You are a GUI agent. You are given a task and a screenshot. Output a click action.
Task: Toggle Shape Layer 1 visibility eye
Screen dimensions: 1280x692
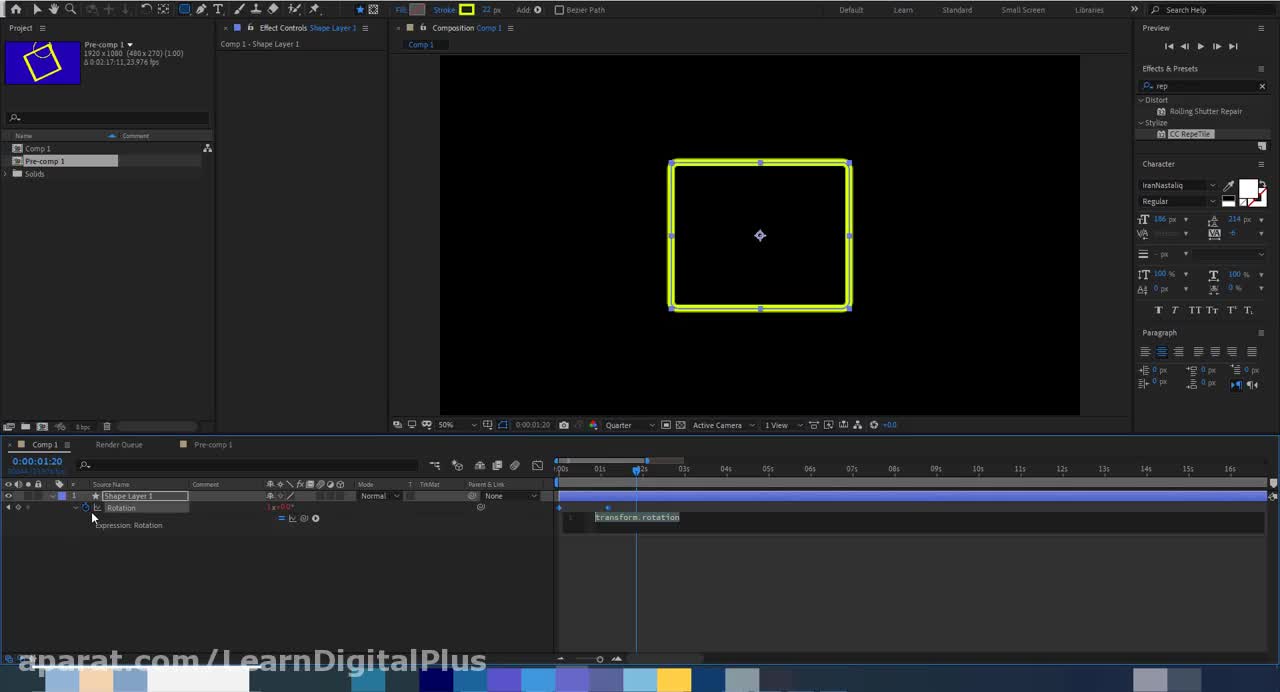coord(8,496)
